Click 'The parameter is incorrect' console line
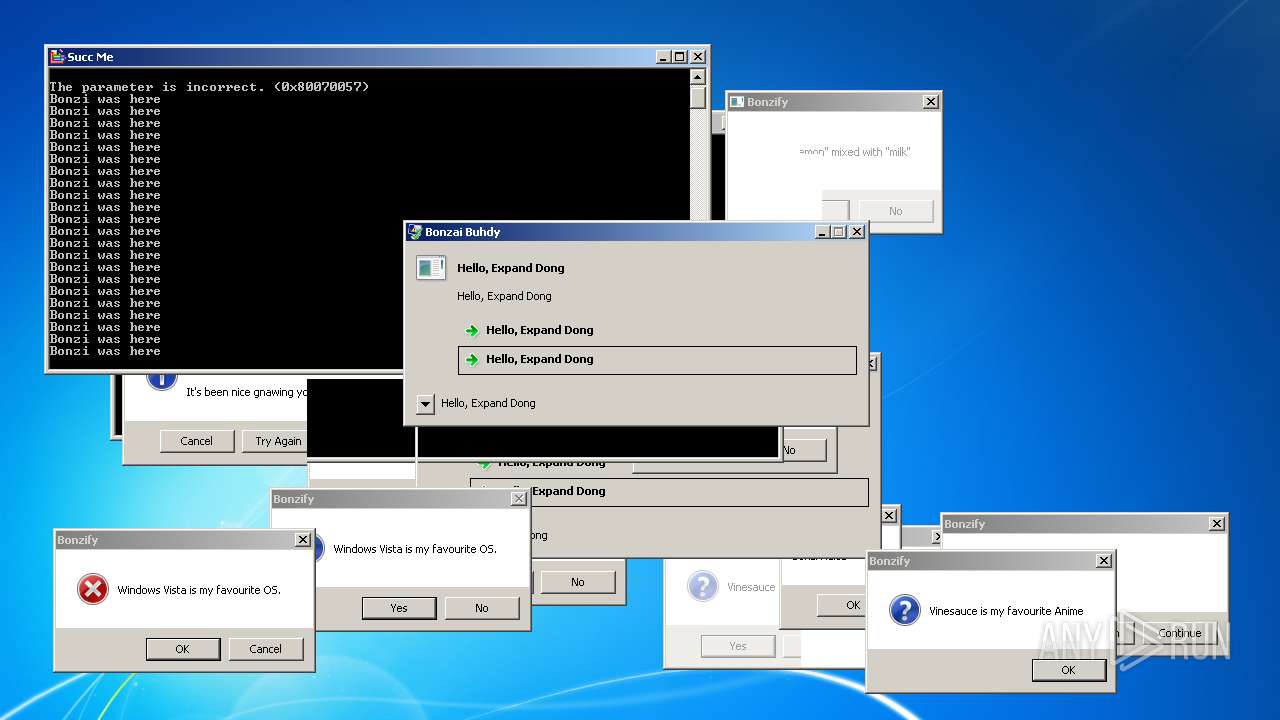The width and height of the screenshot is (1280, 720). point(209,87)
